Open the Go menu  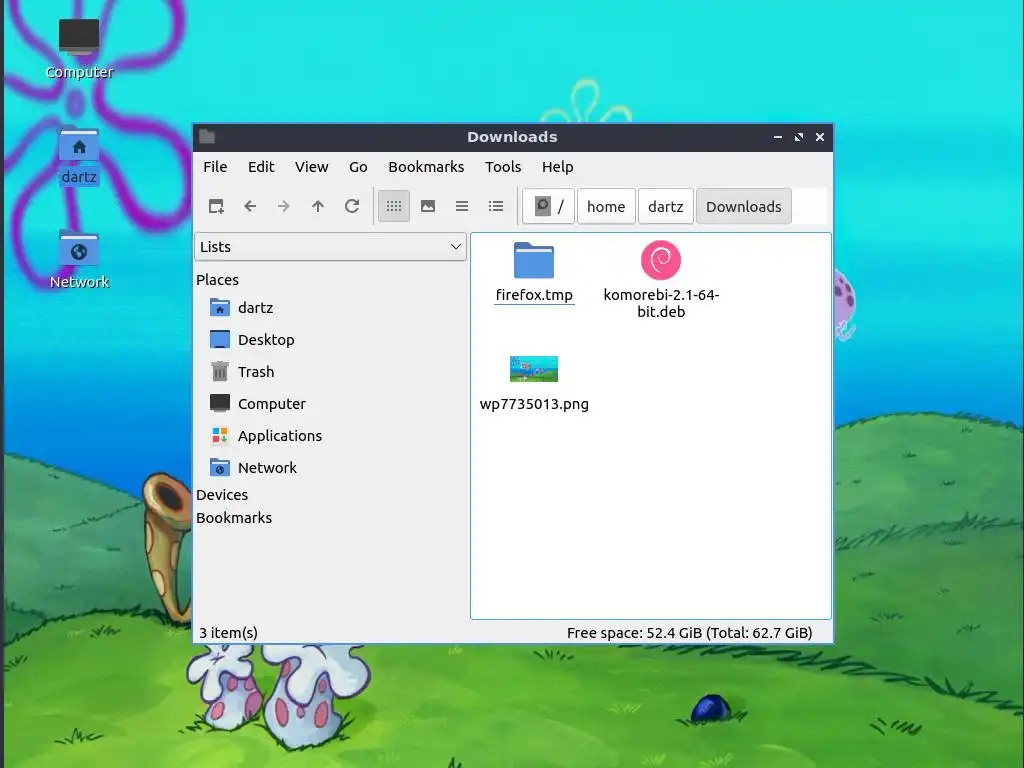(358, 167)
